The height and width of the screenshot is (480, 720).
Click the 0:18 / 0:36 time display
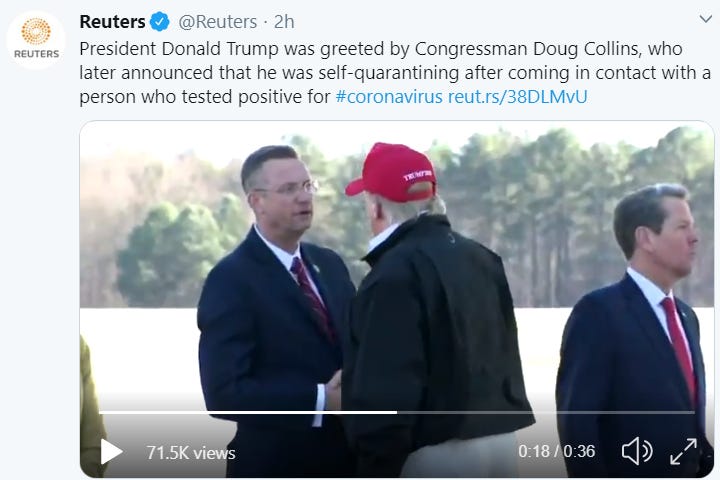click(557, 451)
